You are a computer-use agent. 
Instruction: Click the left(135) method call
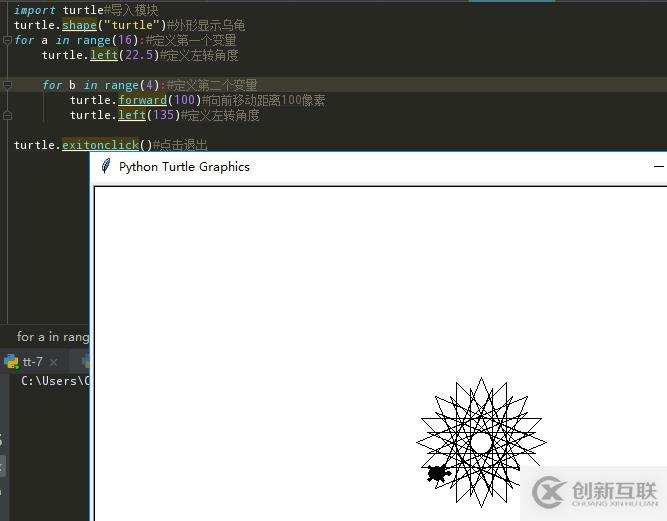tap(149, 115)
